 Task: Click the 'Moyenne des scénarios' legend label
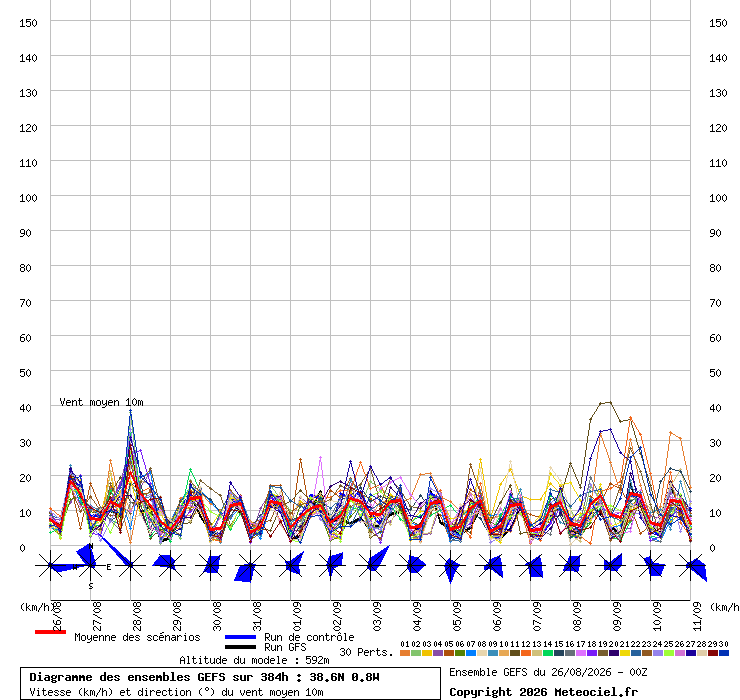point(137,637)
